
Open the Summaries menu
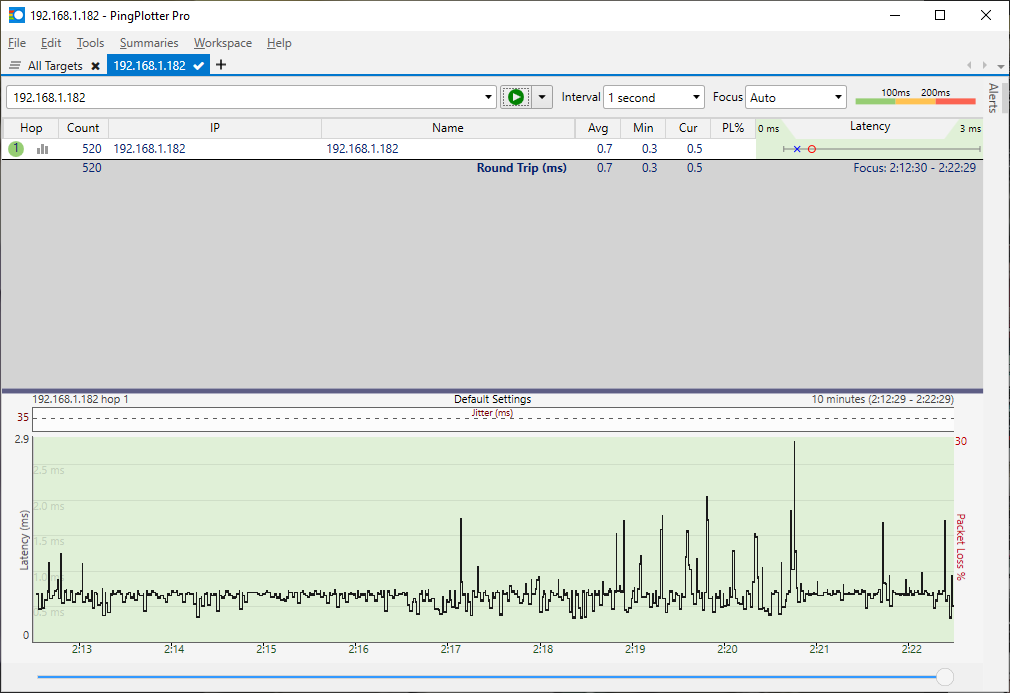tap(149, 43)
